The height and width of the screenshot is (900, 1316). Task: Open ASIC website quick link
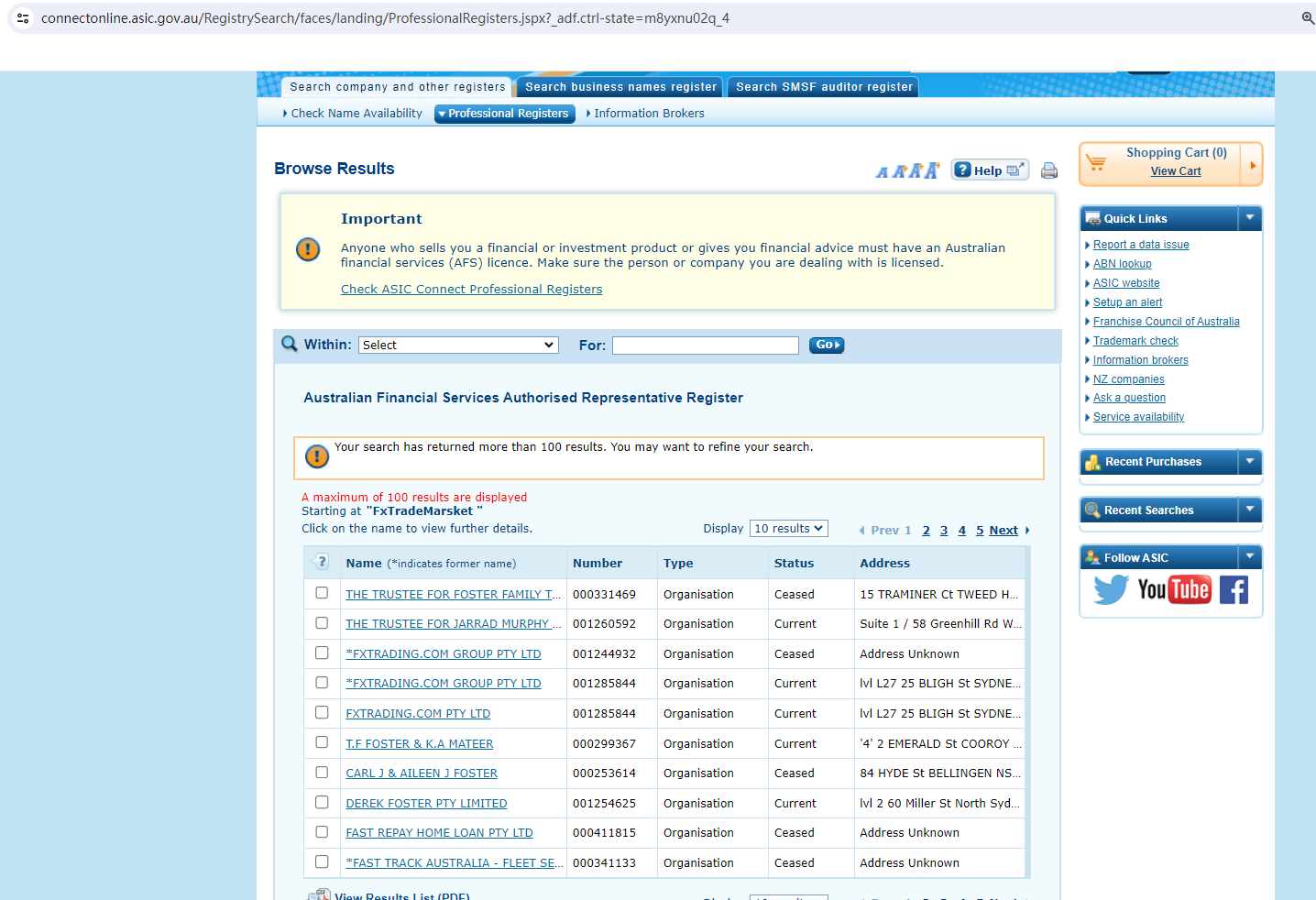[1126, 283]
